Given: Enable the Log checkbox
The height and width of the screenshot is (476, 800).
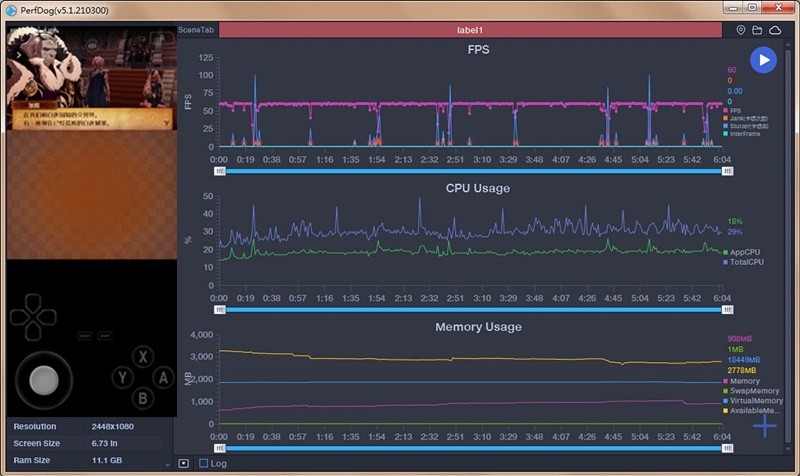Looking at the screenshot, I should coord(204,463).
